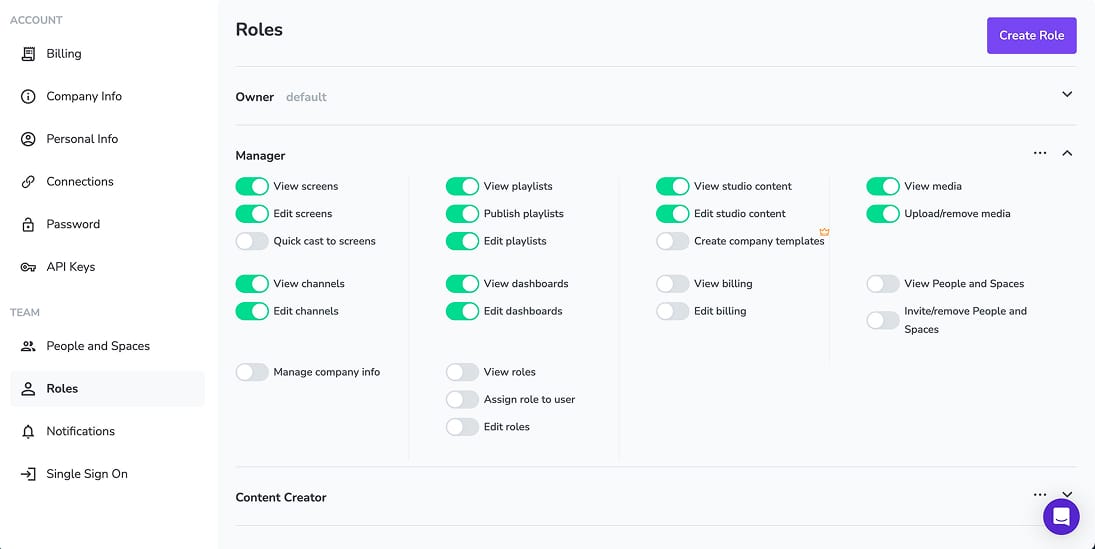
Task: Turn off the View media toggle
Action: pos(883,186)
